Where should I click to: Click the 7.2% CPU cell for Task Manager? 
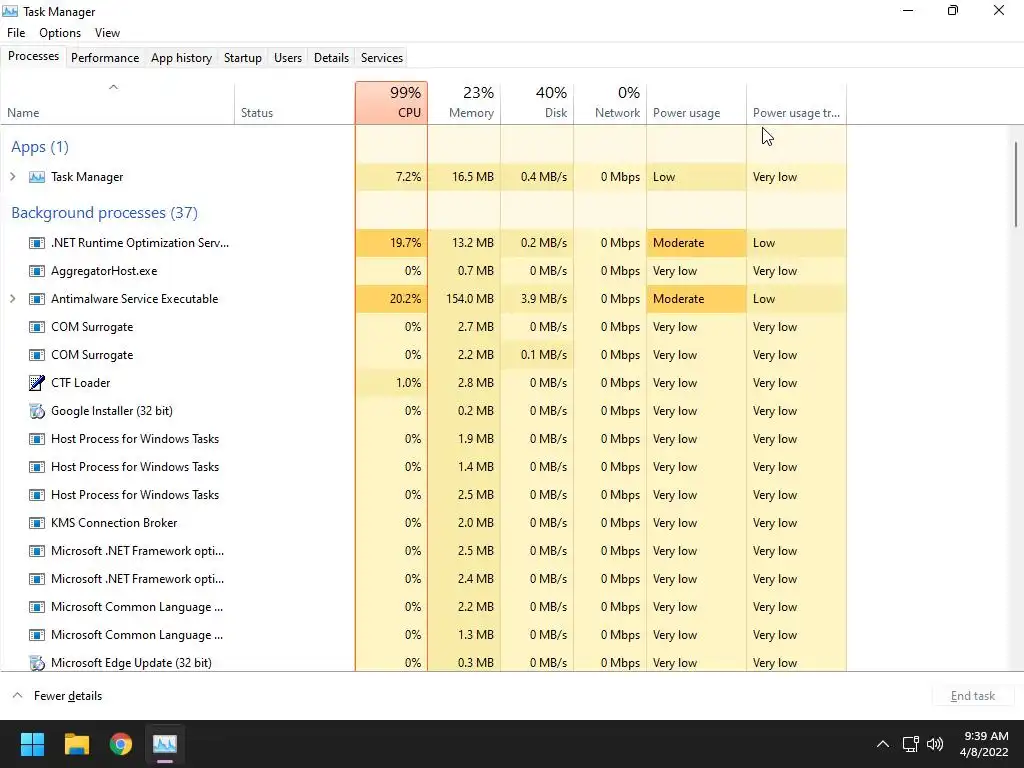coord(392,177)
